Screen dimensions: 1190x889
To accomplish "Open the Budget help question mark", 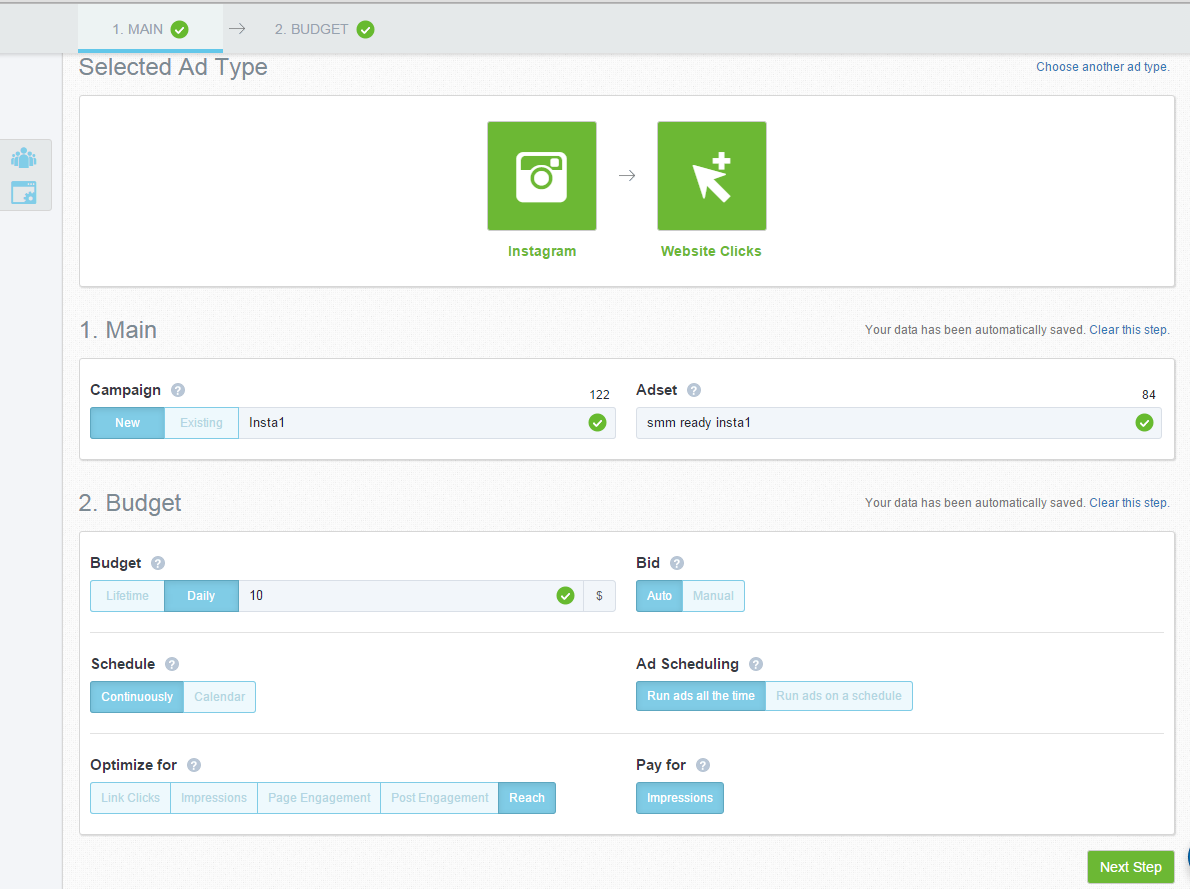I will coord(158,563).
